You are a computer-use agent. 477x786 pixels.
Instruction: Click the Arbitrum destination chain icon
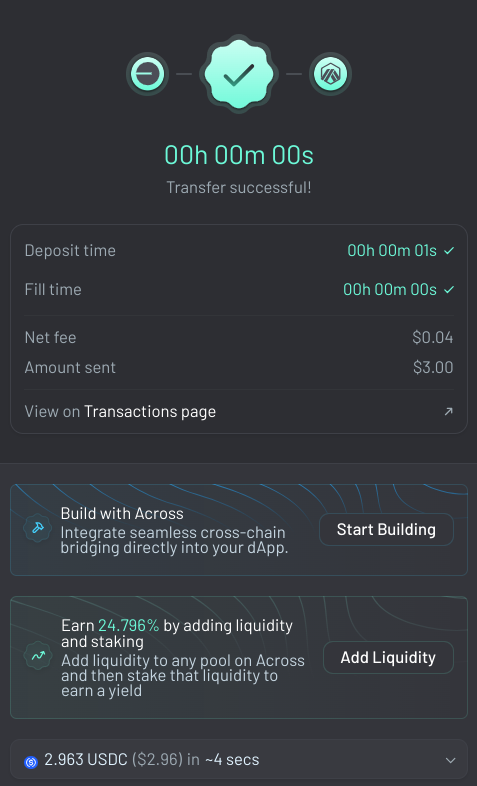click(330, 74)
